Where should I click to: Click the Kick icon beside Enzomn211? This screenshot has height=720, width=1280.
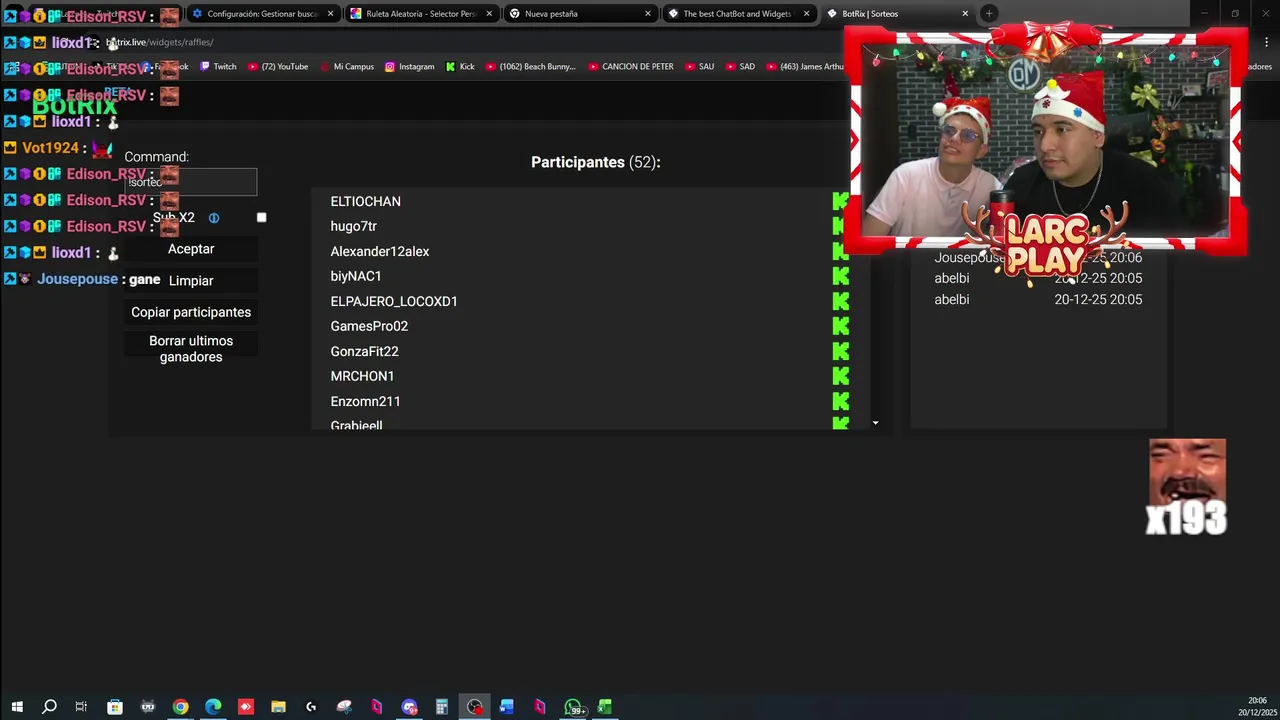pos(840,401)
